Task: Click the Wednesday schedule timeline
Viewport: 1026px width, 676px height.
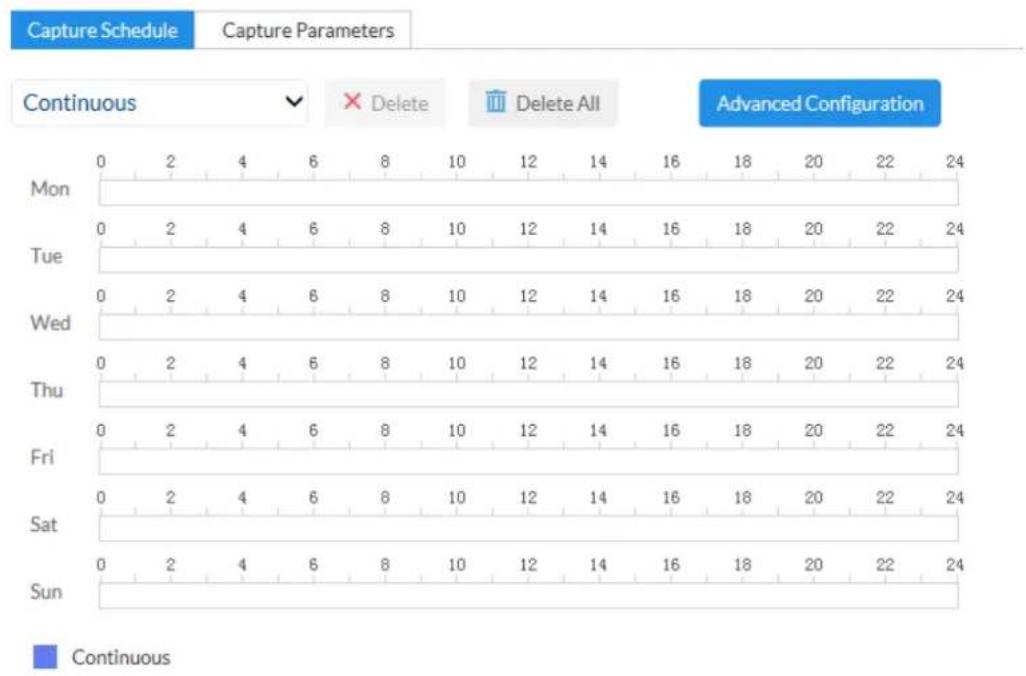Action: pyautogui.click(x=529, y=327)
